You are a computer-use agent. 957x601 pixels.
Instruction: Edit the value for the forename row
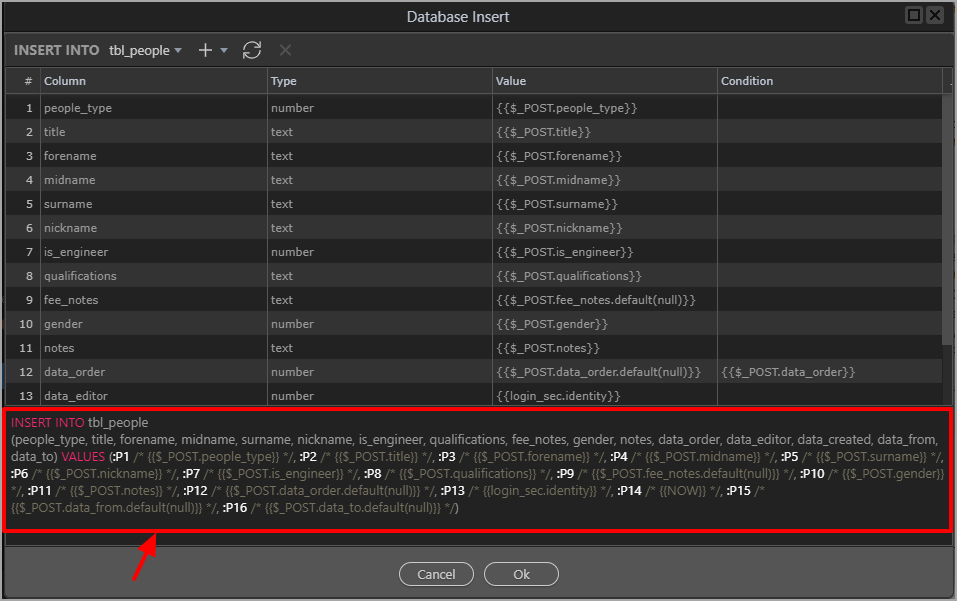[x=558, y=156]
